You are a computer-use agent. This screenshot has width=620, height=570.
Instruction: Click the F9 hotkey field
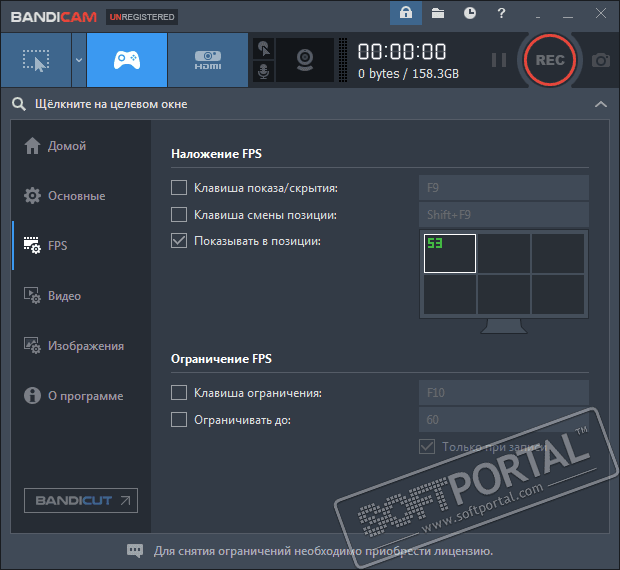click(x=504, y=188)
